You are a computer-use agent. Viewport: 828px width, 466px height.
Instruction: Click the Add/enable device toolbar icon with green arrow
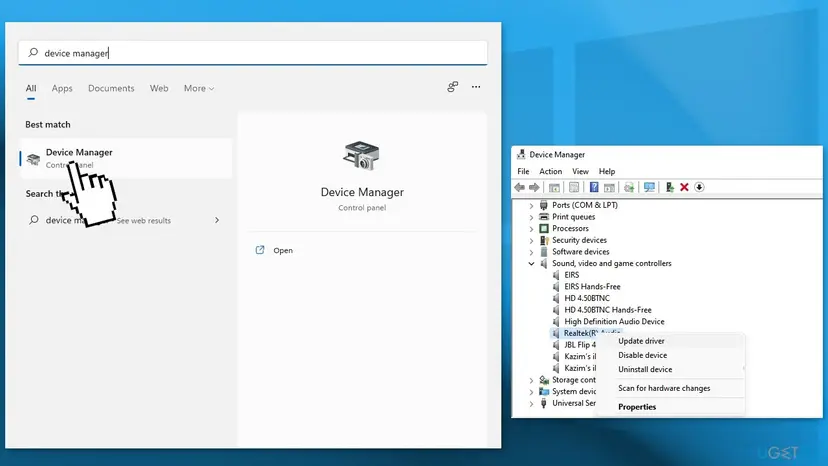coord(670,187)
